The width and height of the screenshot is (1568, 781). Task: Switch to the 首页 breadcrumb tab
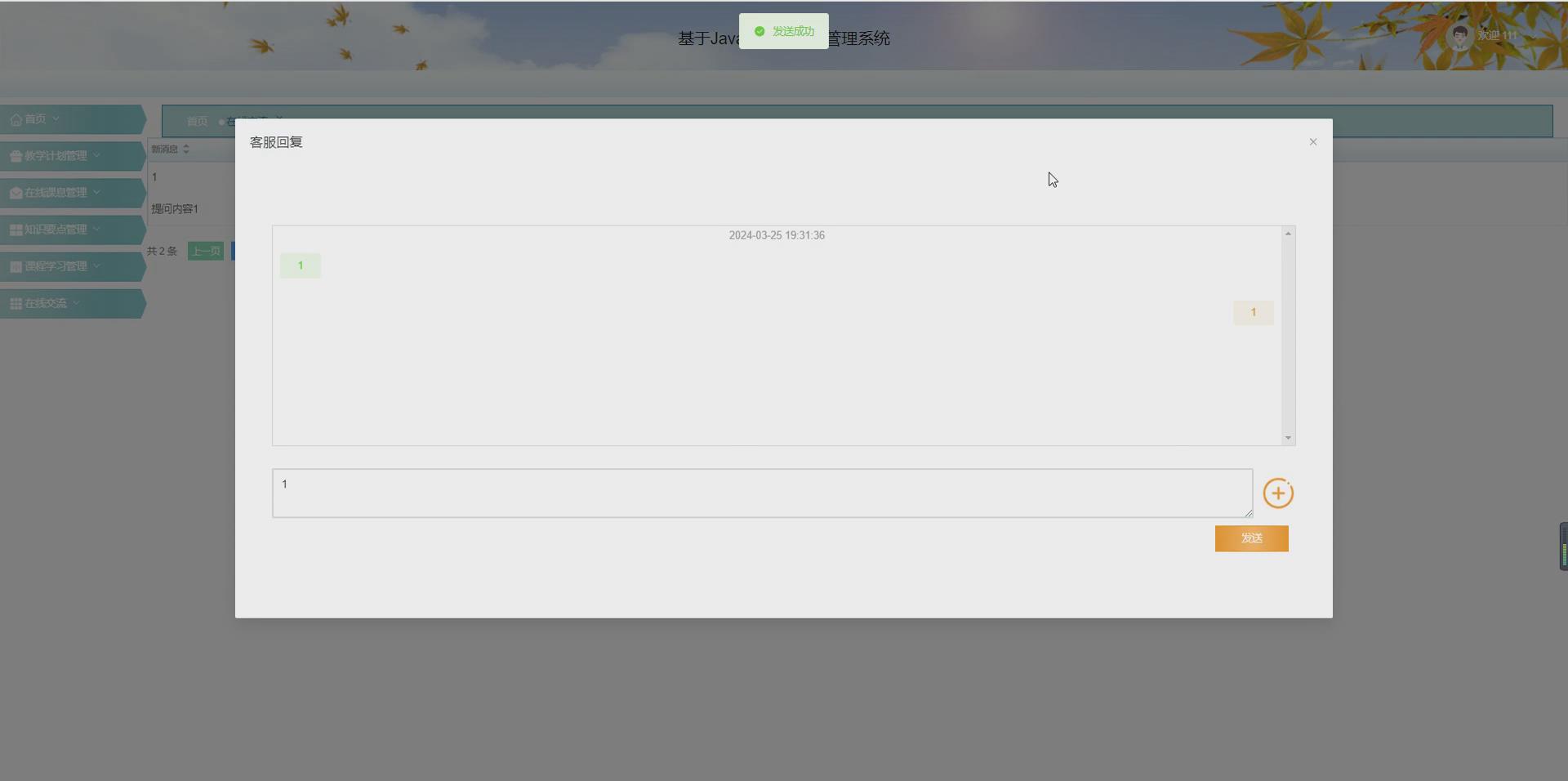(x=196, y=121)
